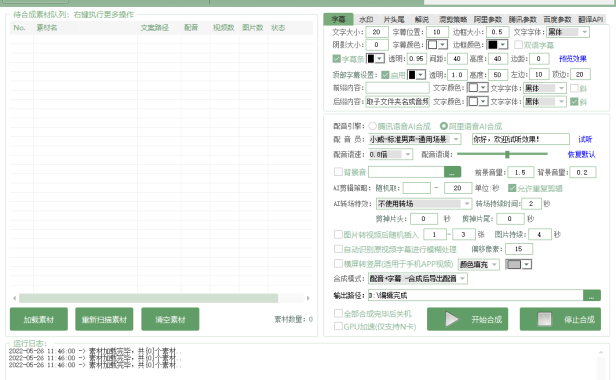The height and width of the screenshot is (380, 616).
Task: Open the 输出路径 folder browse button
Action: click(592, 296)
